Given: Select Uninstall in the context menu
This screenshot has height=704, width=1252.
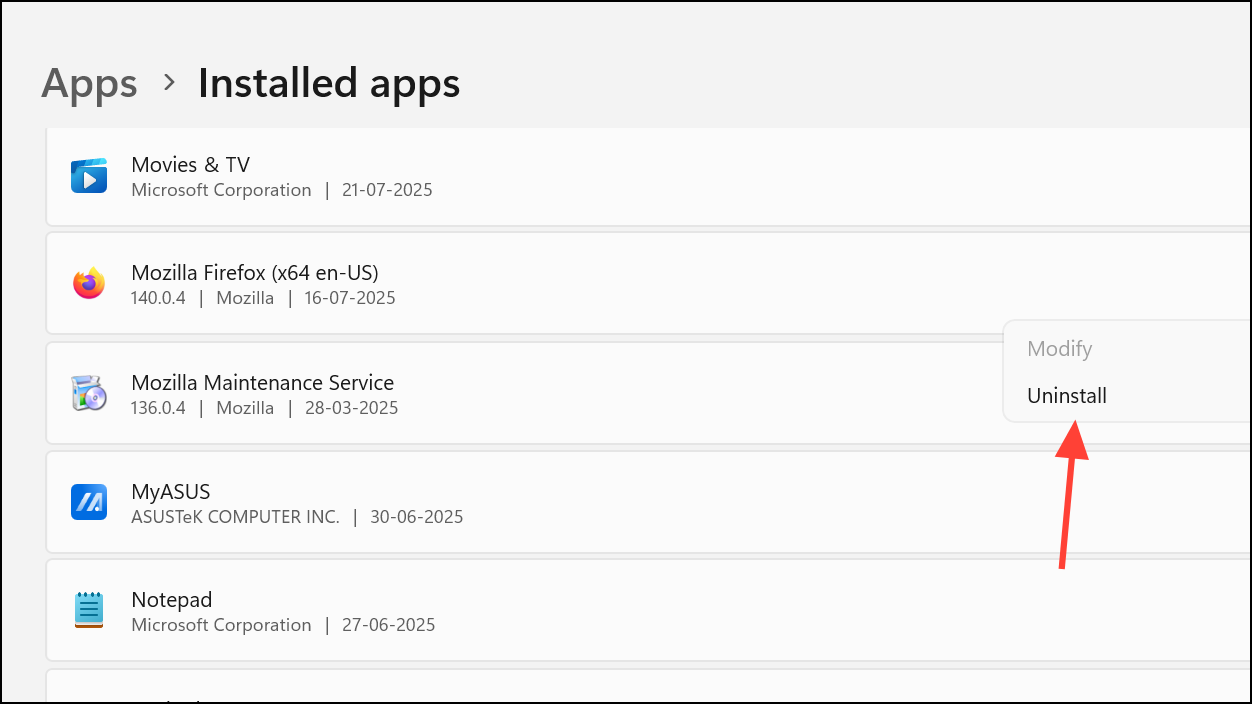Looking at the screenshot, I should [1066, 395].
